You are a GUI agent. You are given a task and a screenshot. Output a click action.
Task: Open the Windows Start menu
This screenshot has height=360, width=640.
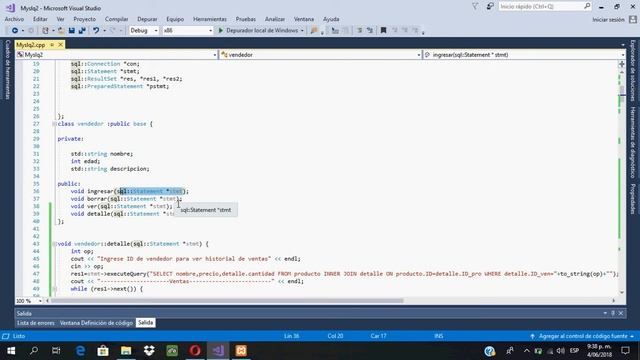click(11, 351)
